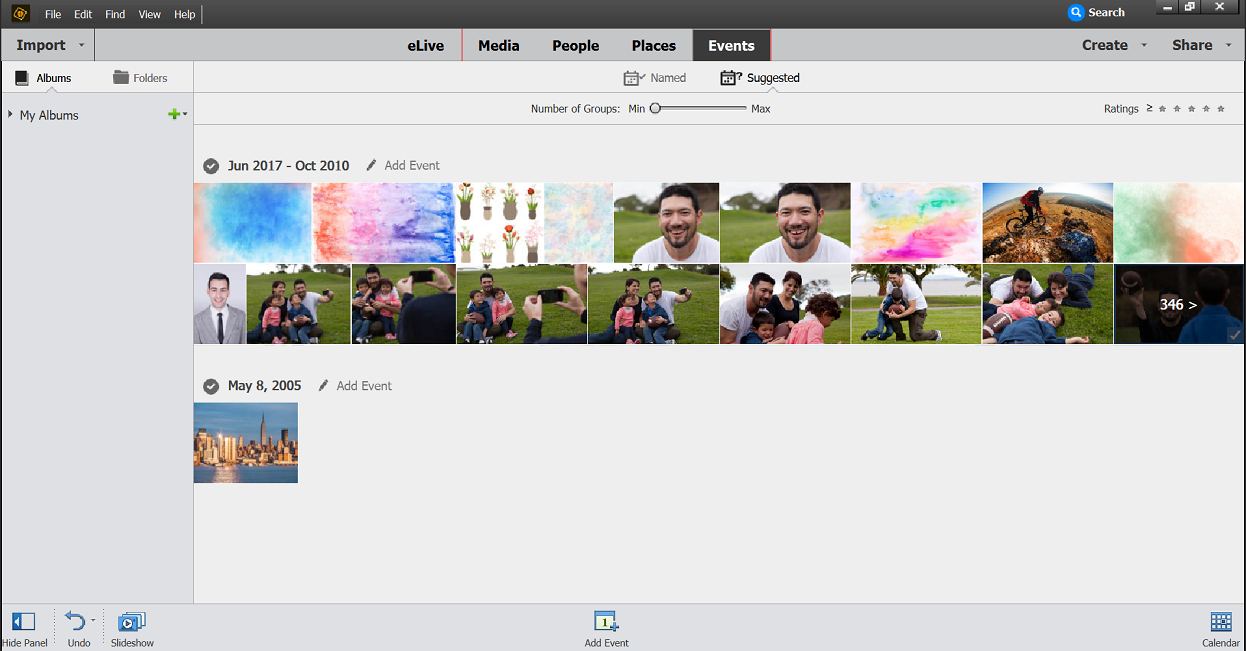The image size is (1246, 651).
Task: Open the People tab
Action: [575, 44]
